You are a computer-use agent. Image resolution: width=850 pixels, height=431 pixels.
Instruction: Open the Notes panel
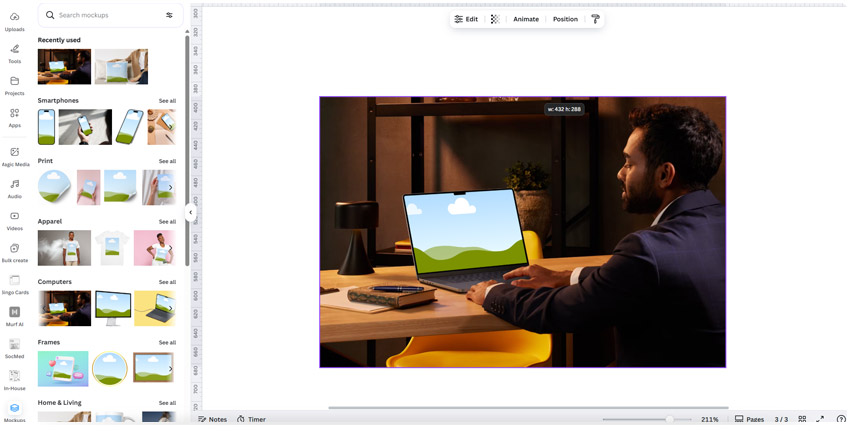click(212, 419)
